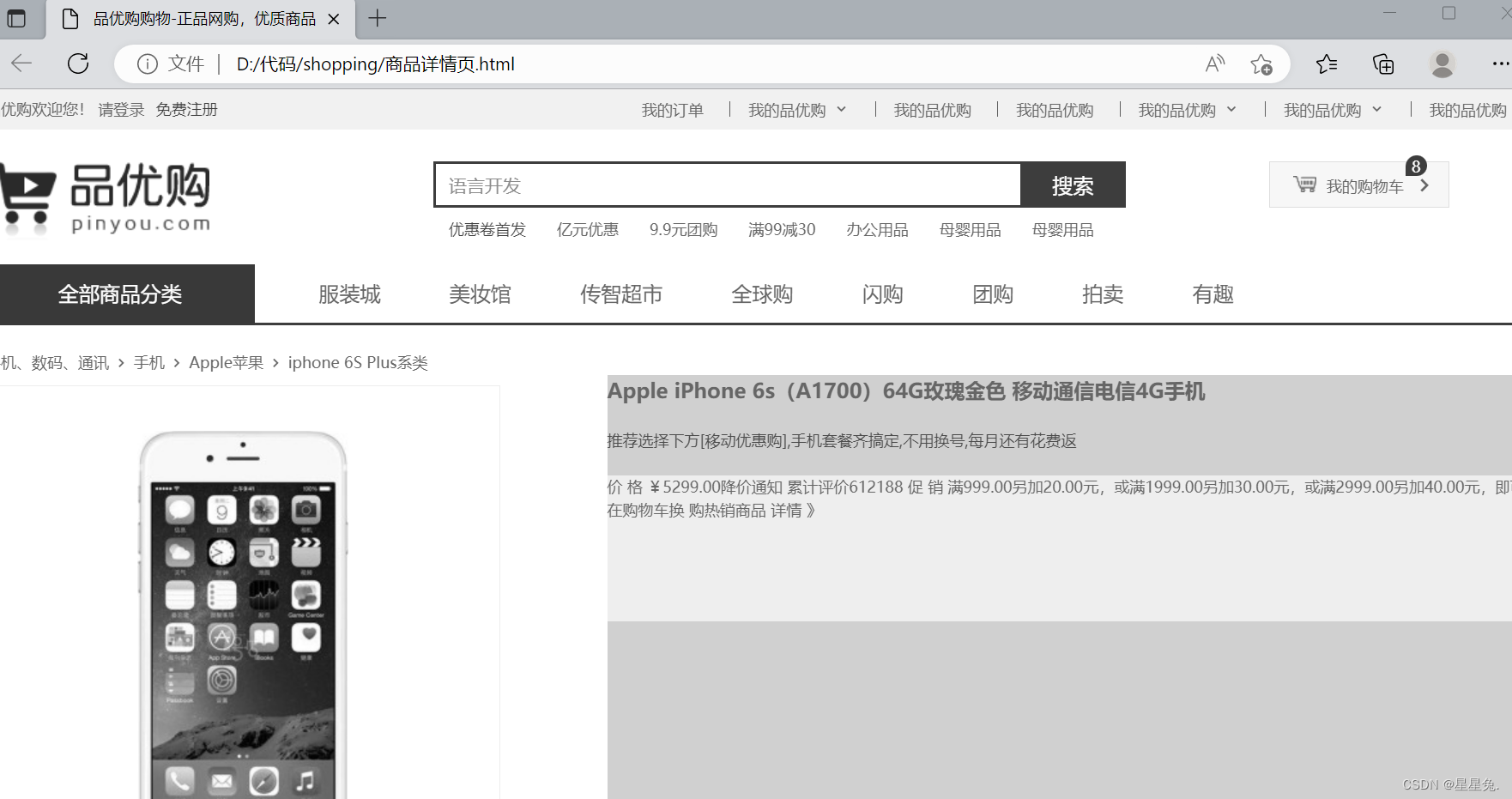
Task: Click 满99减30 hot word link
Action: (x=782, y=229)
